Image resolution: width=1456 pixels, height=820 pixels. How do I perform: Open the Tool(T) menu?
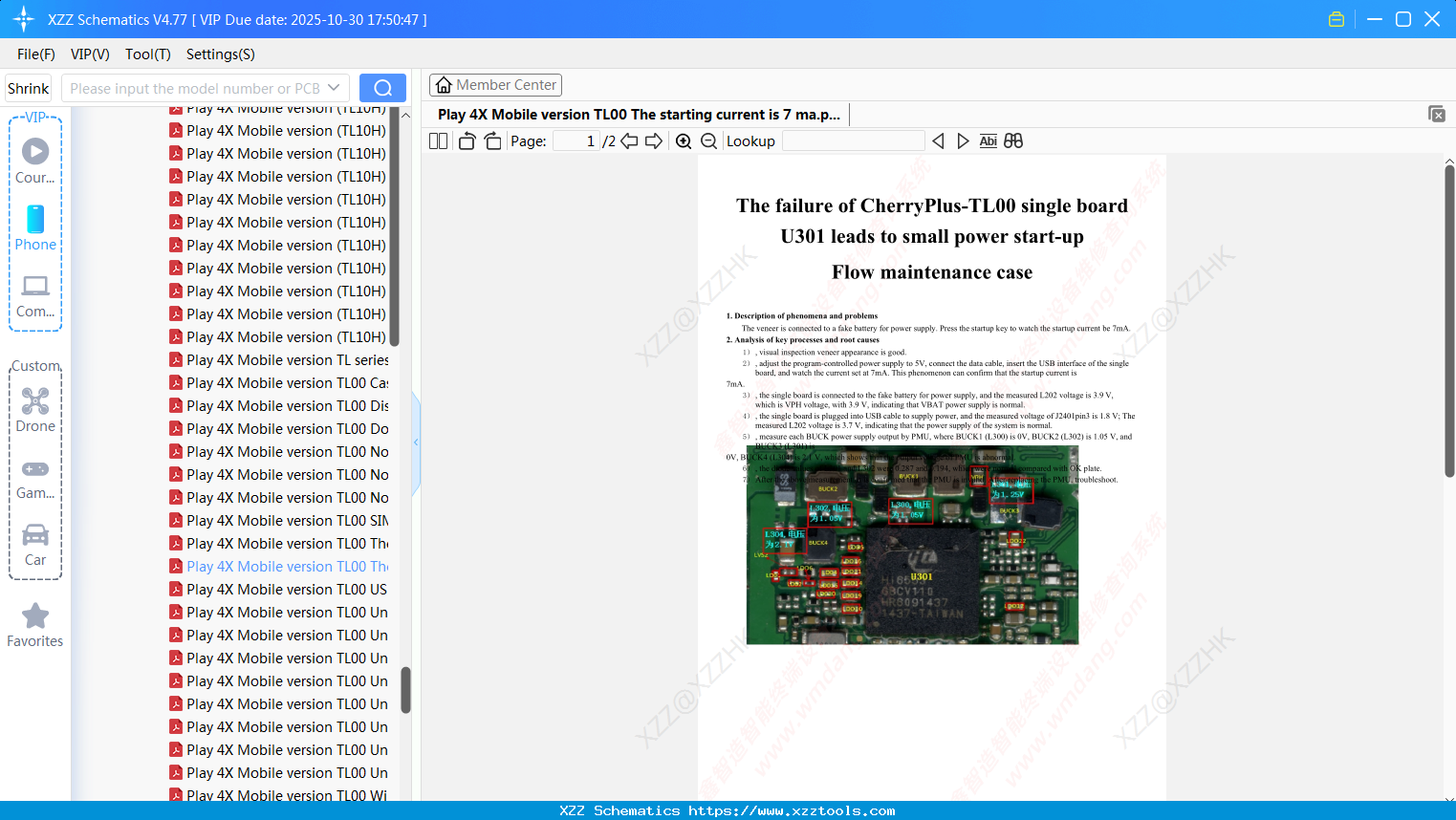[x=148, y=54]
